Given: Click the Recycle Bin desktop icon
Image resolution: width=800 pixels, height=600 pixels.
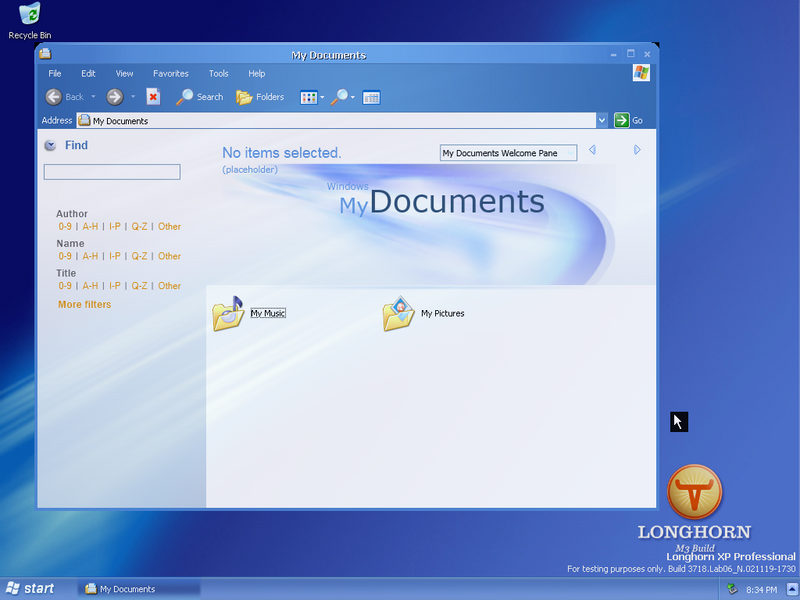Looking at the screenshot, I should [x=30, y=15].
